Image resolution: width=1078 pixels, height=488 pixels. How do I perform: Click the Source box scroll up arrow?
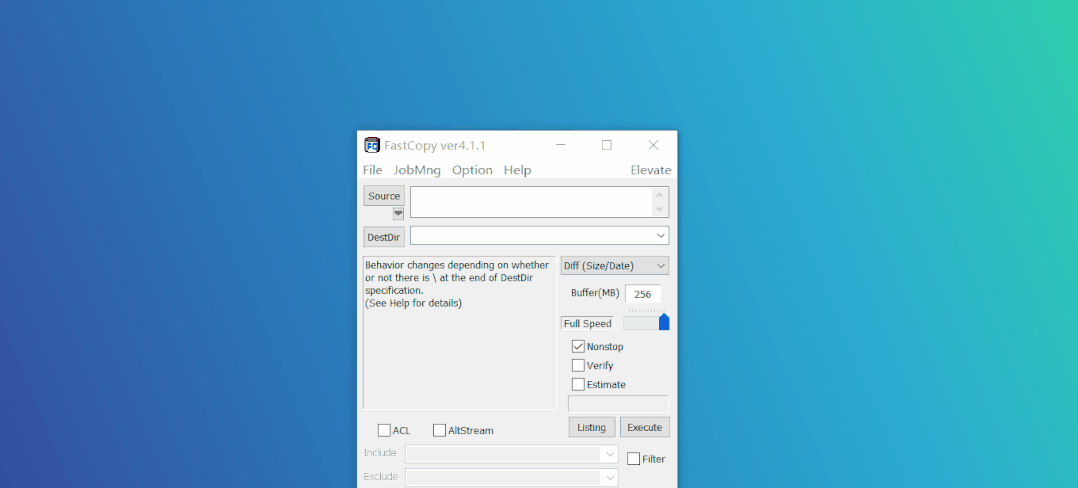point(659,195)
